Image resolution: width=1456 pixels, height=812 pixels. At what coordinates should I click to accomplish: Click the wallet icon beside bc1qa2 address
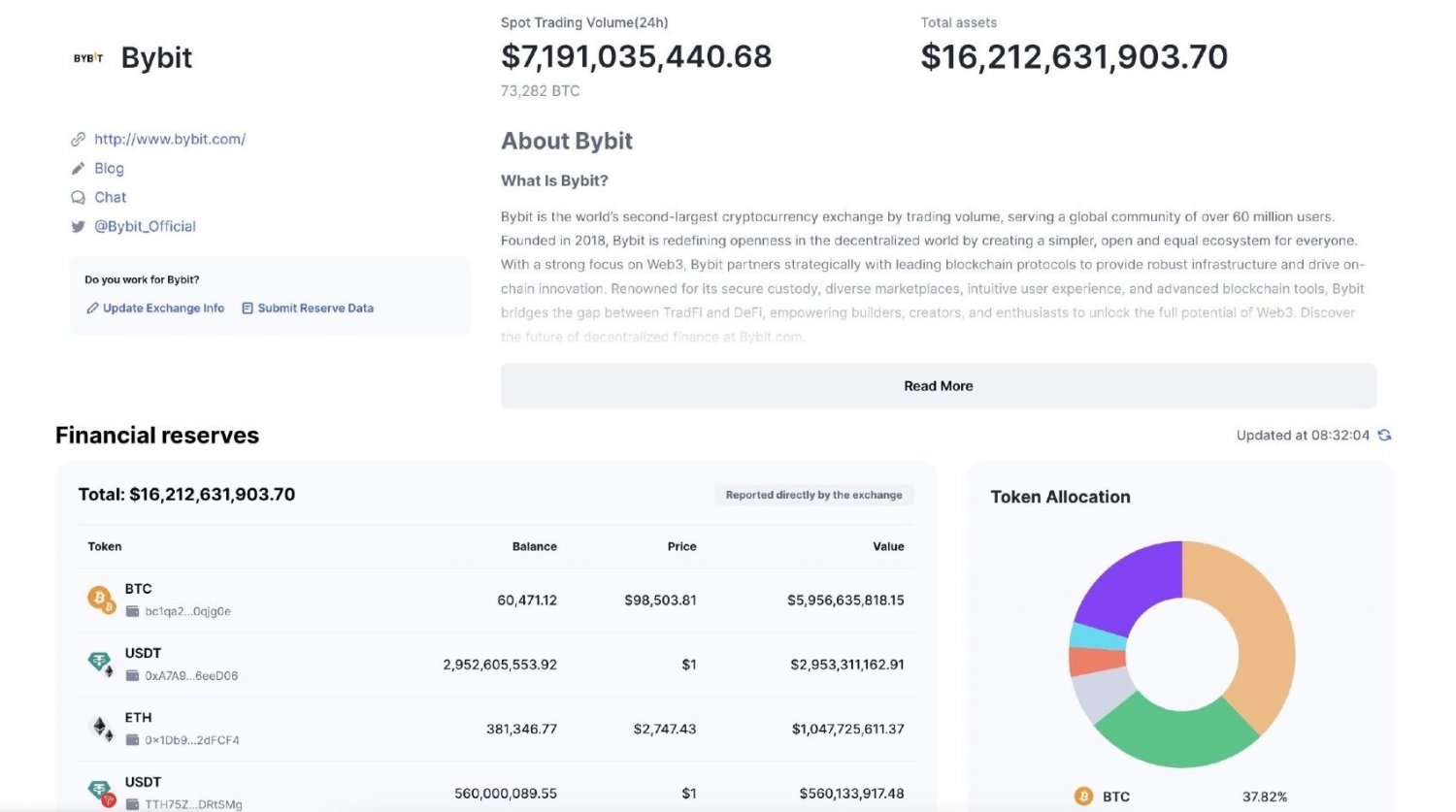133,612
